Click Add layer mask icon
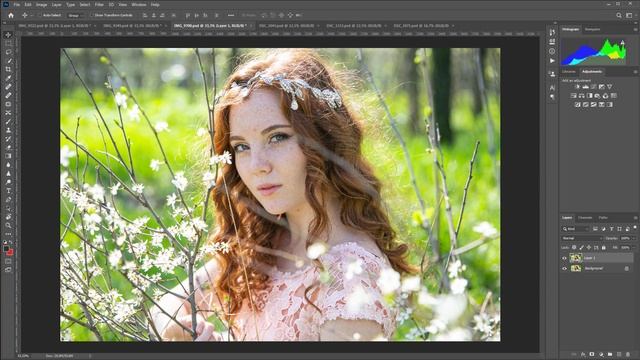The image size is (640, 360). (x=592, y=354)
